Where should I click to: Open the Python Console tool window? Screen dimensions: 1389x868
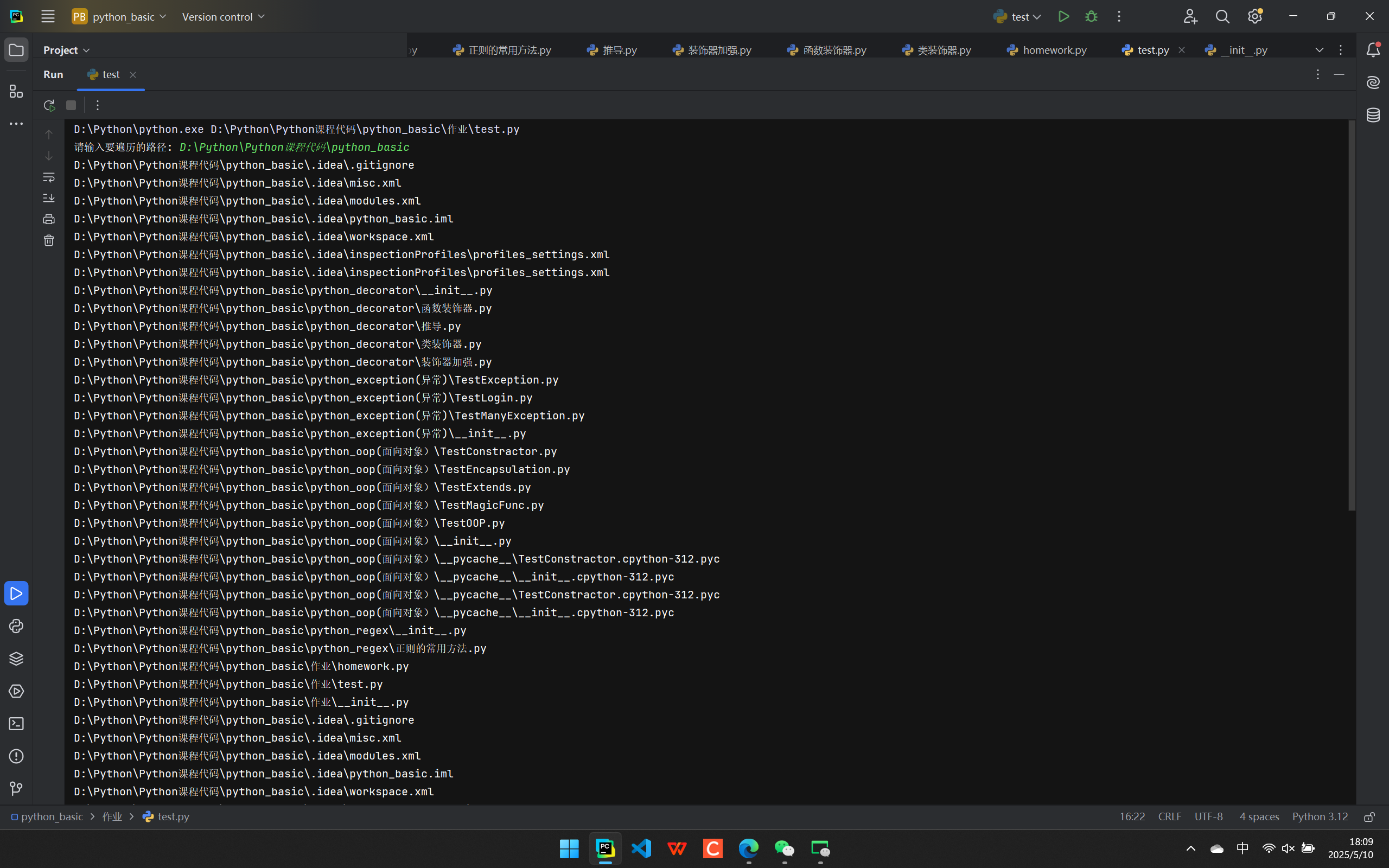pyautogui.click(x=16, y=626)
